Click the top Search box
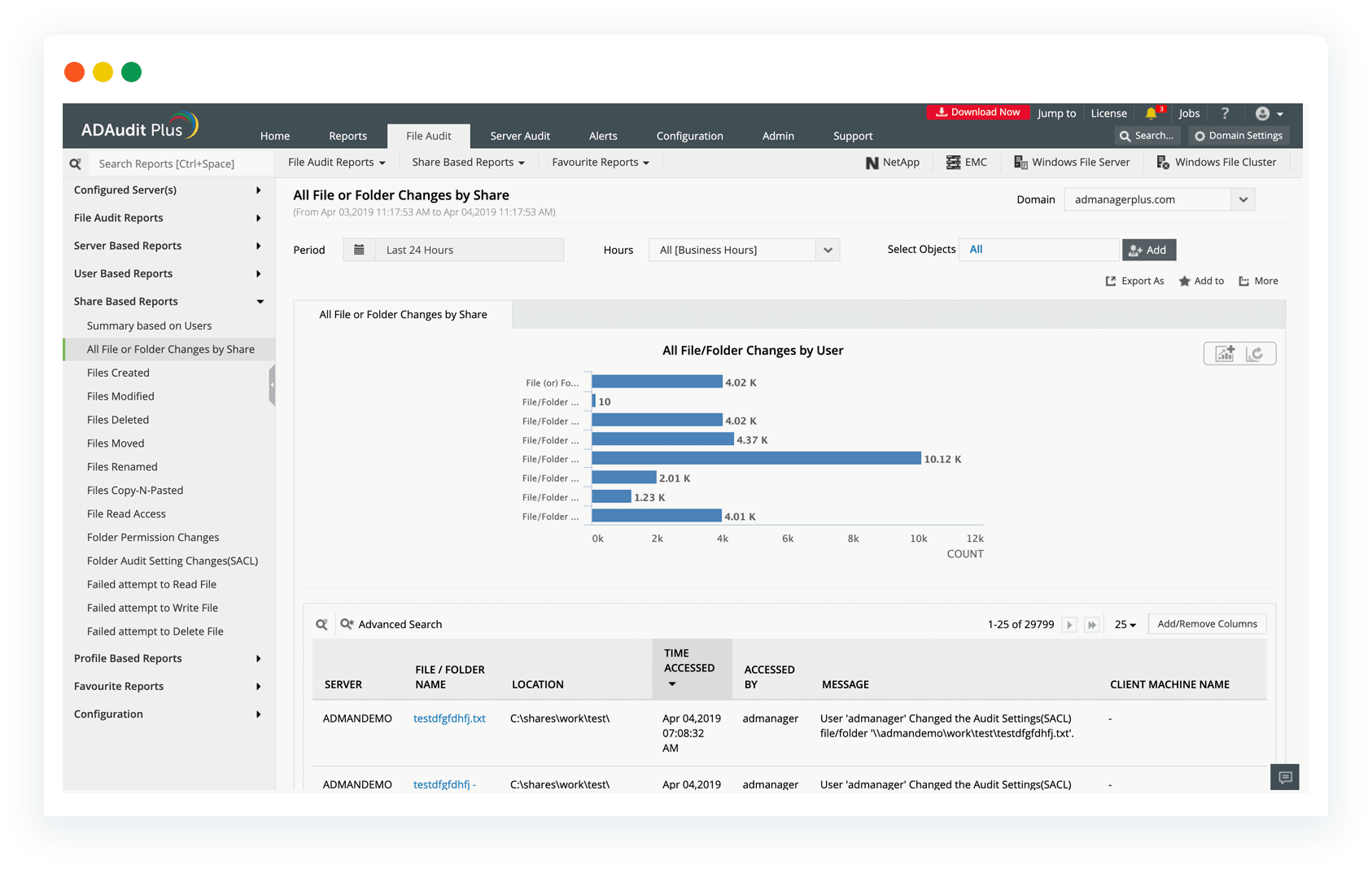The height and width of the screenshot is (869, 1372). 1147,136
